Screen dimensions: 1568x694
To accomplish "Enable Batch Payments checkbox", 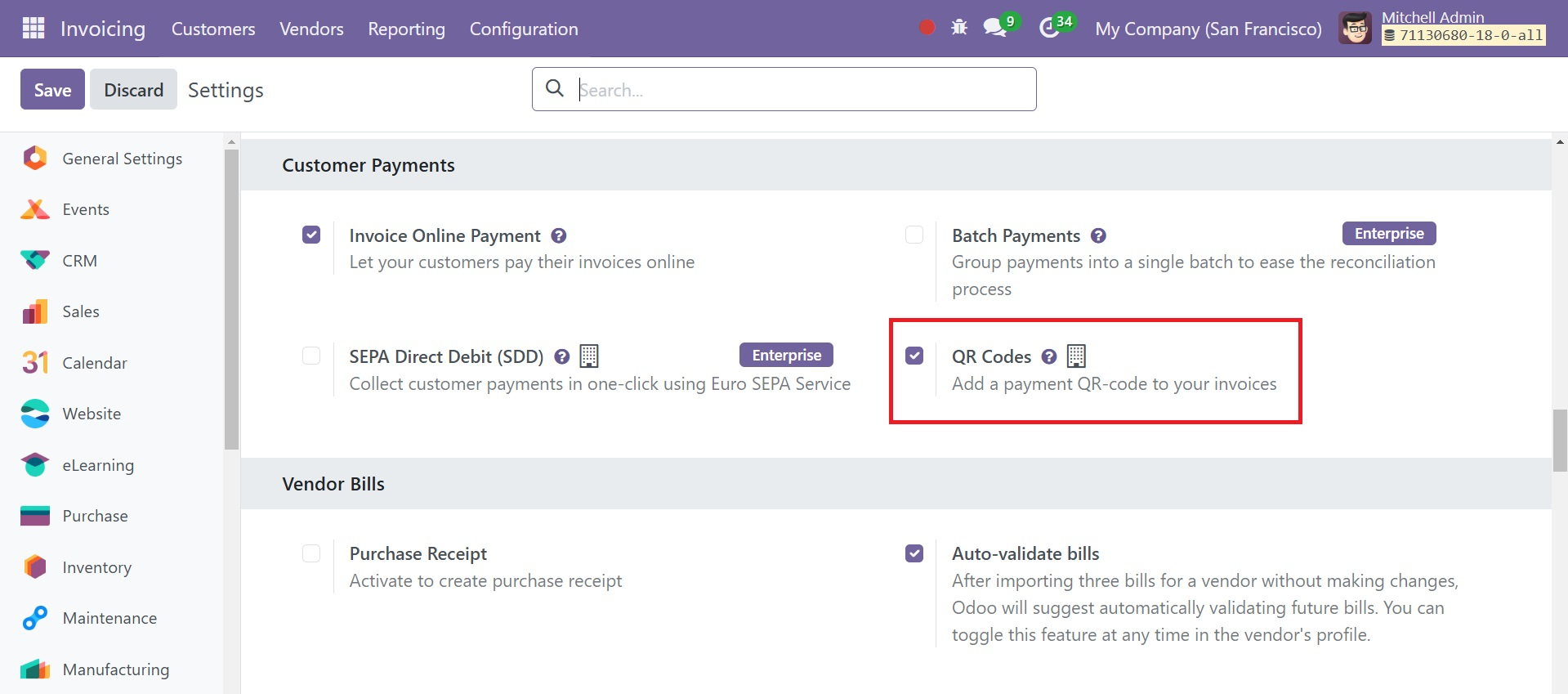I will (x=914, y=235).
